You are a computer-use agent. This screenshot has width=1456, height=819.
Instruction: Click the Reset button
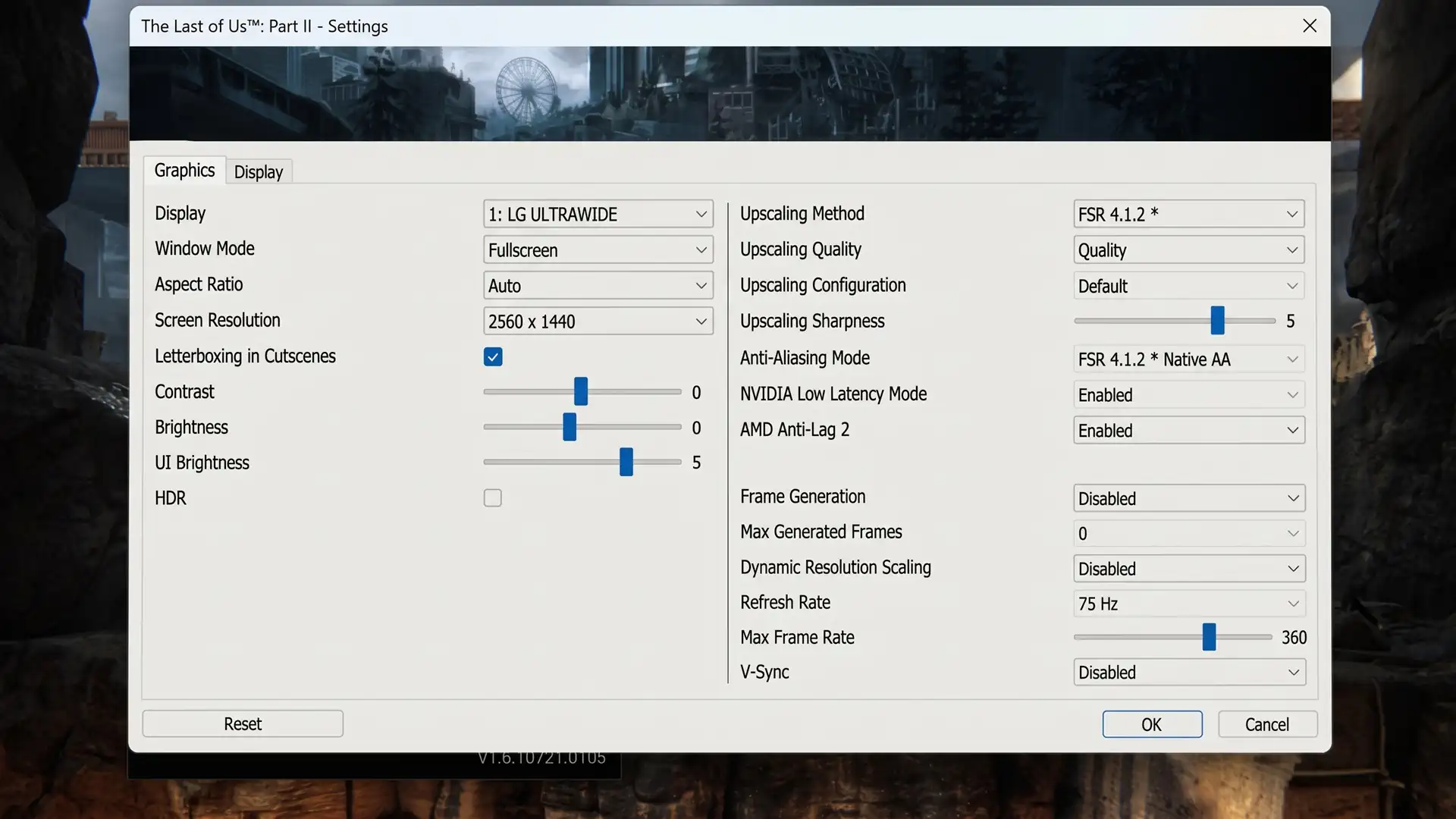click(243, 724)
